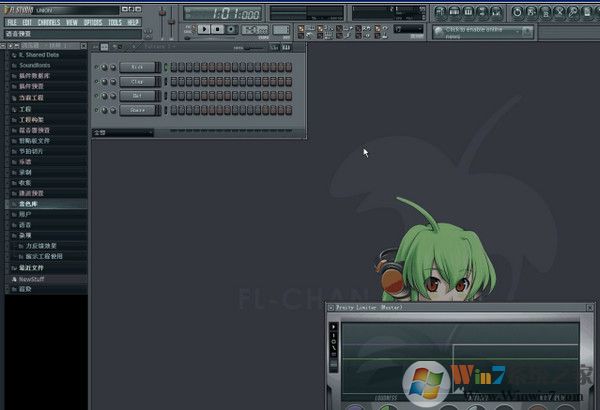
Task: Enable the first step of Kick row
Action: pyautogui.click(x=174, y=67)
